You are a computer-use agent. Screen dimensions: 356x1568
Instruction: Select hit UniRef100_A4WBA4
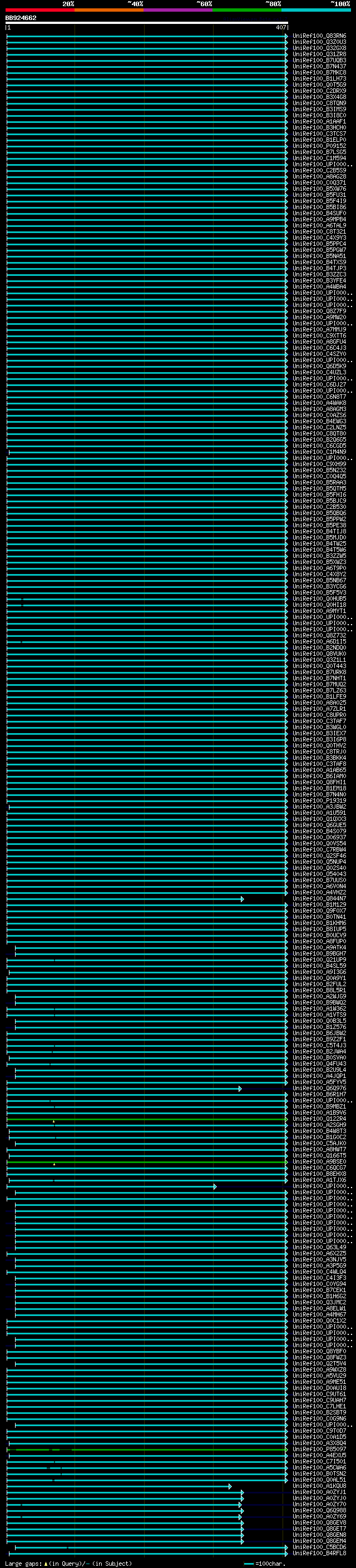point(319,286)
